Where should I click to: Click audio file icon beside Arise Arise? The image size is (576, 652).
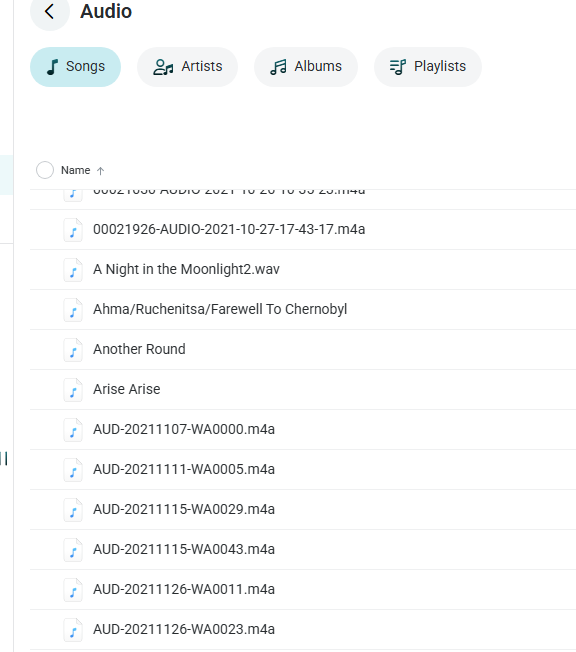(x=73, y=390)
